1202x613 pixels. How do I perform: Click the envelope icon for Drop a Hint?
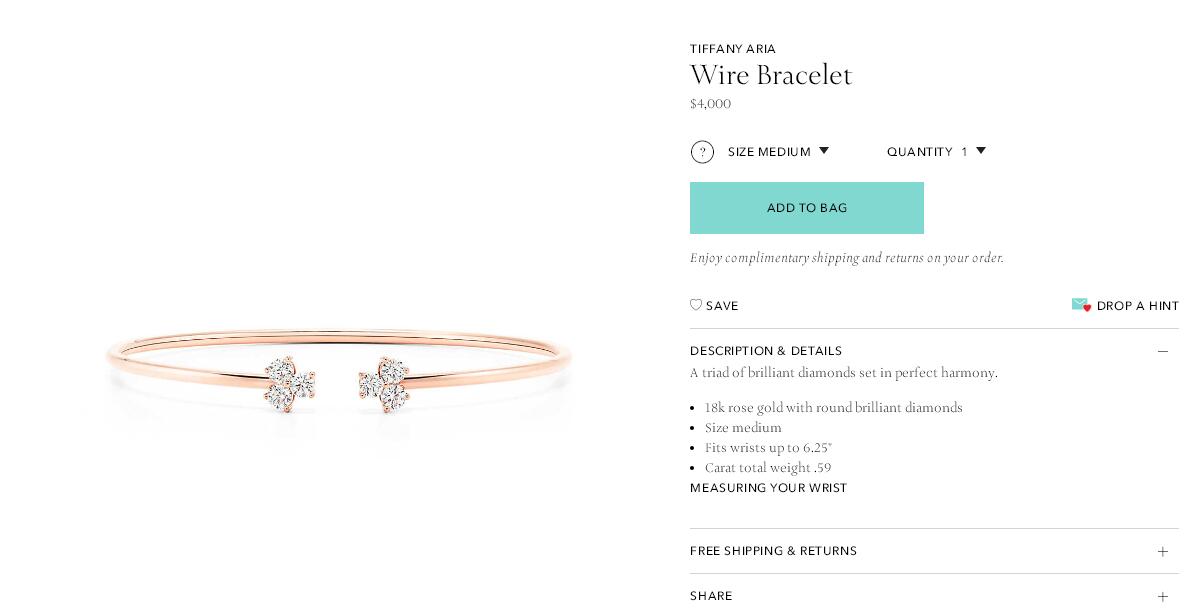pos(1081,305)
